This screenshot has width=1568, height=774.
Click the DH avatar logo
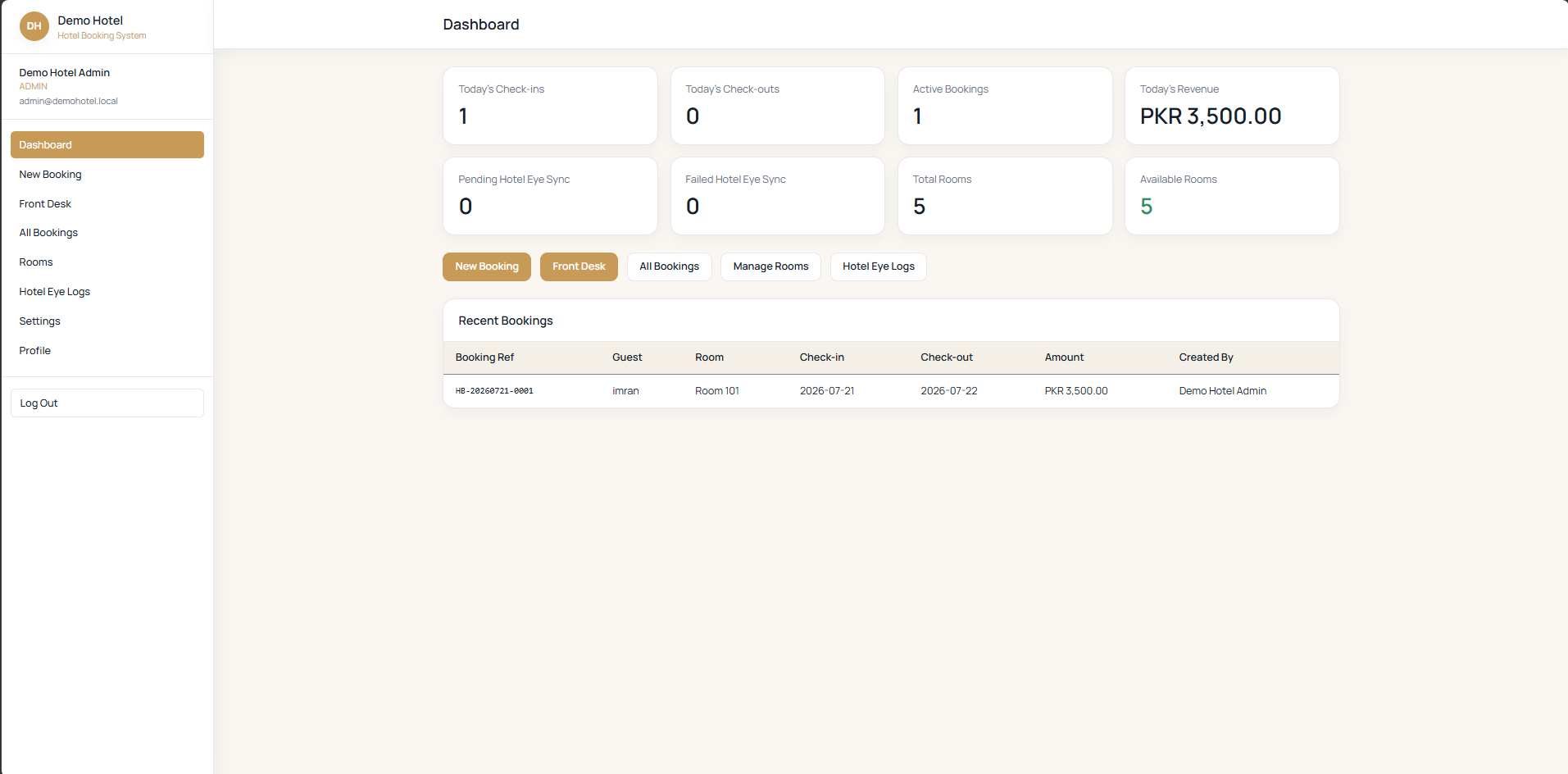(34, 26)
